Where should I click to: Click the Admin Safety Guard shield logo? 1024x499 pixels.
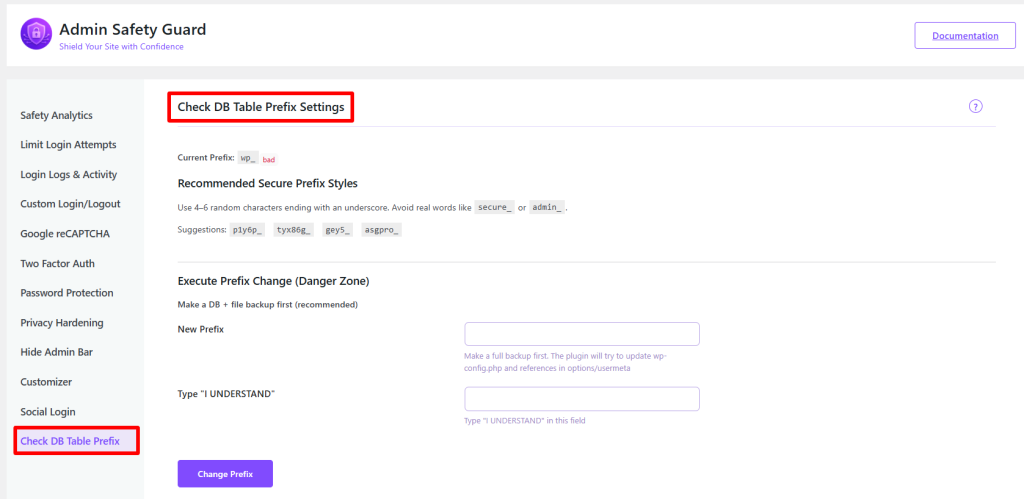point(36,35)
